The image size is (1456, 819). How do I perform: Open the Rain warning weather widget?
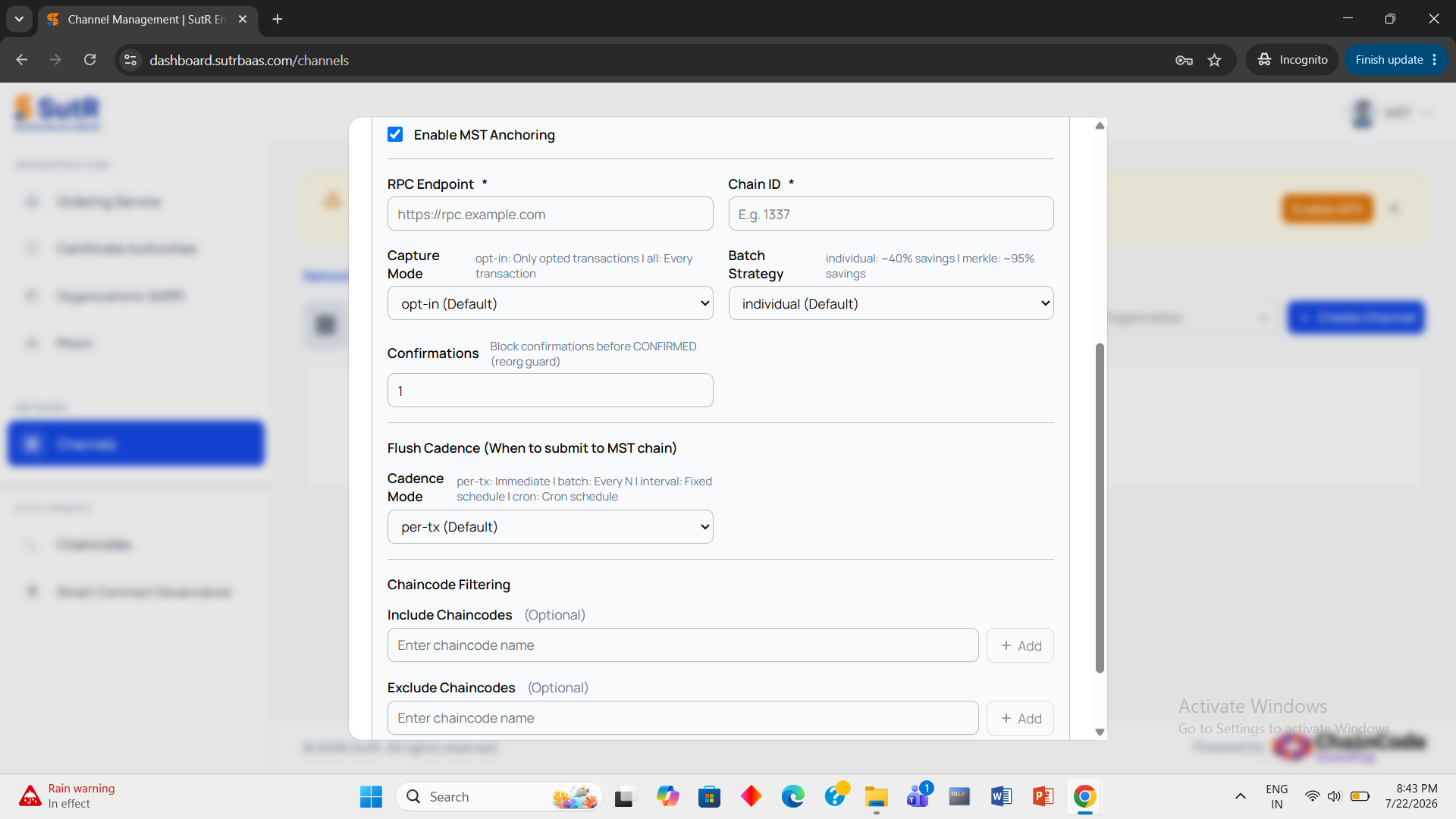(68, 796)
